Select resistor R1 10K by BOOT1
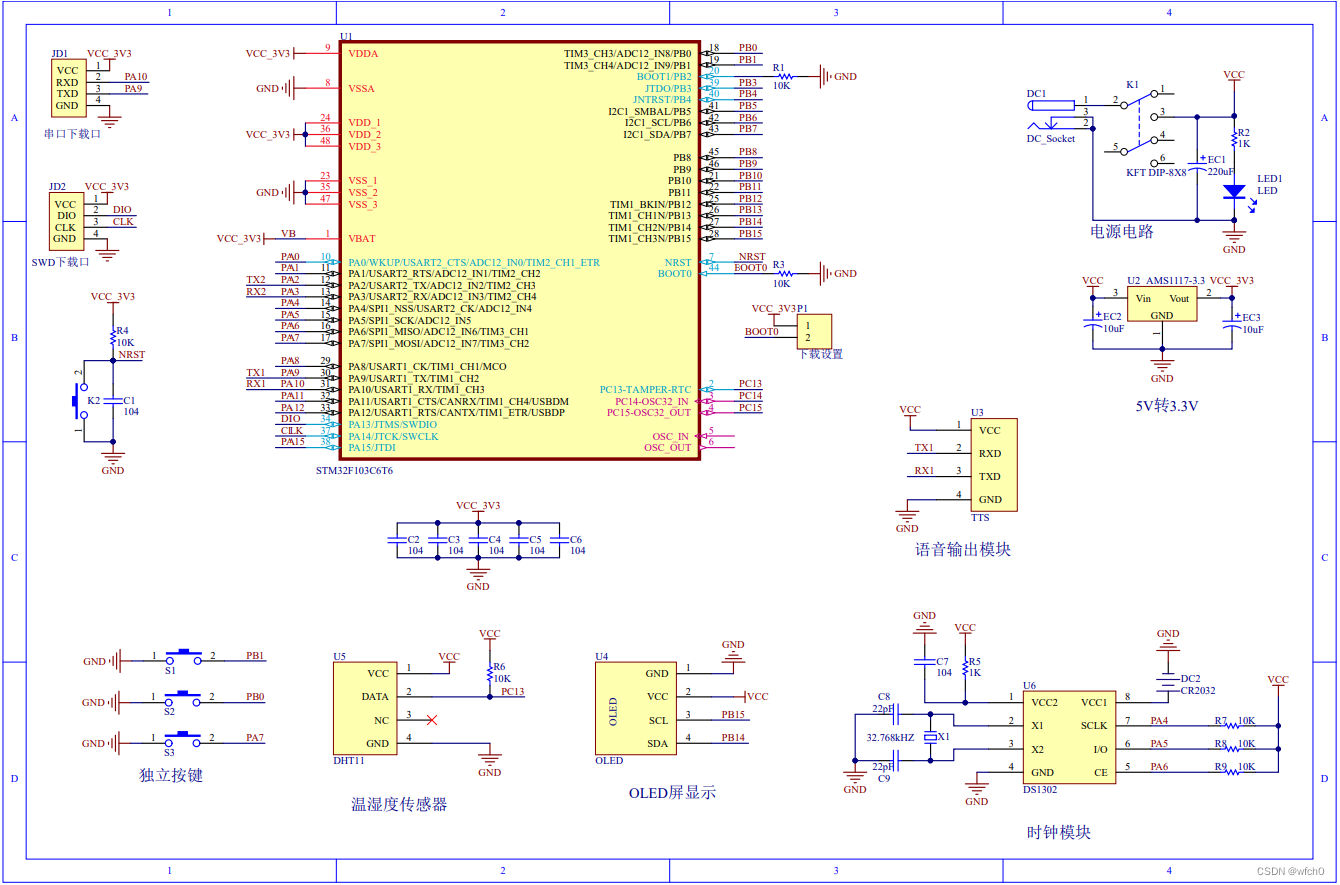 point(784,76)
